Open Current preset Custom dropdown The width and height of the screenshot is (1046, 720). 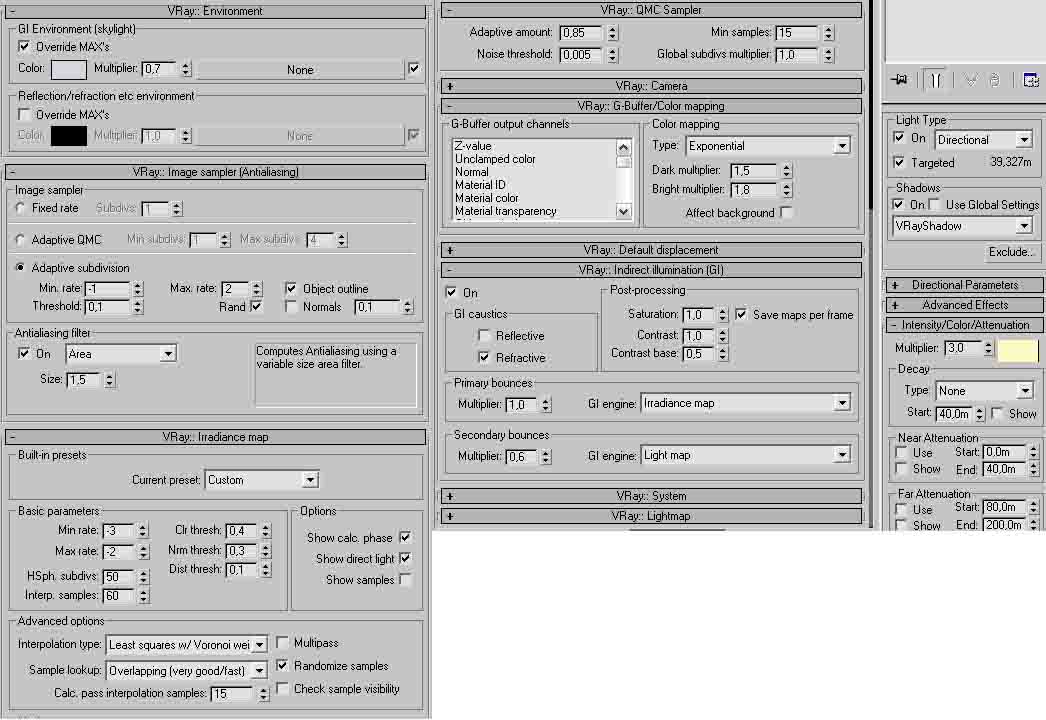262,480
